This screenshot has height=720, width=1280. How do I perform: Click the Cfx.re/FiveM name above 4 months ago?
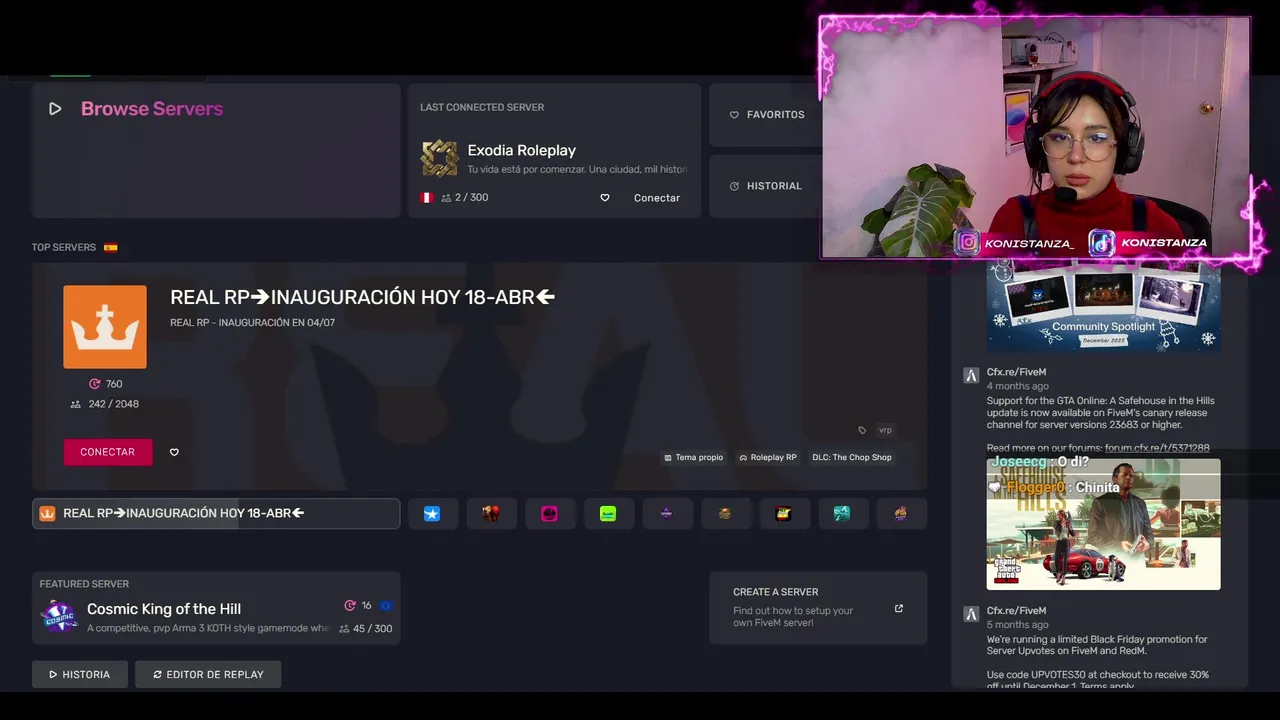coord(1016,372)
